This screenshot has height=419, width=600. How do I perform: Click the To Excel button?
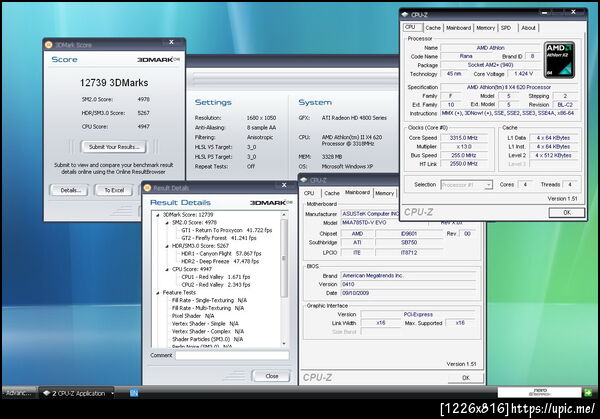pos(115,190)
